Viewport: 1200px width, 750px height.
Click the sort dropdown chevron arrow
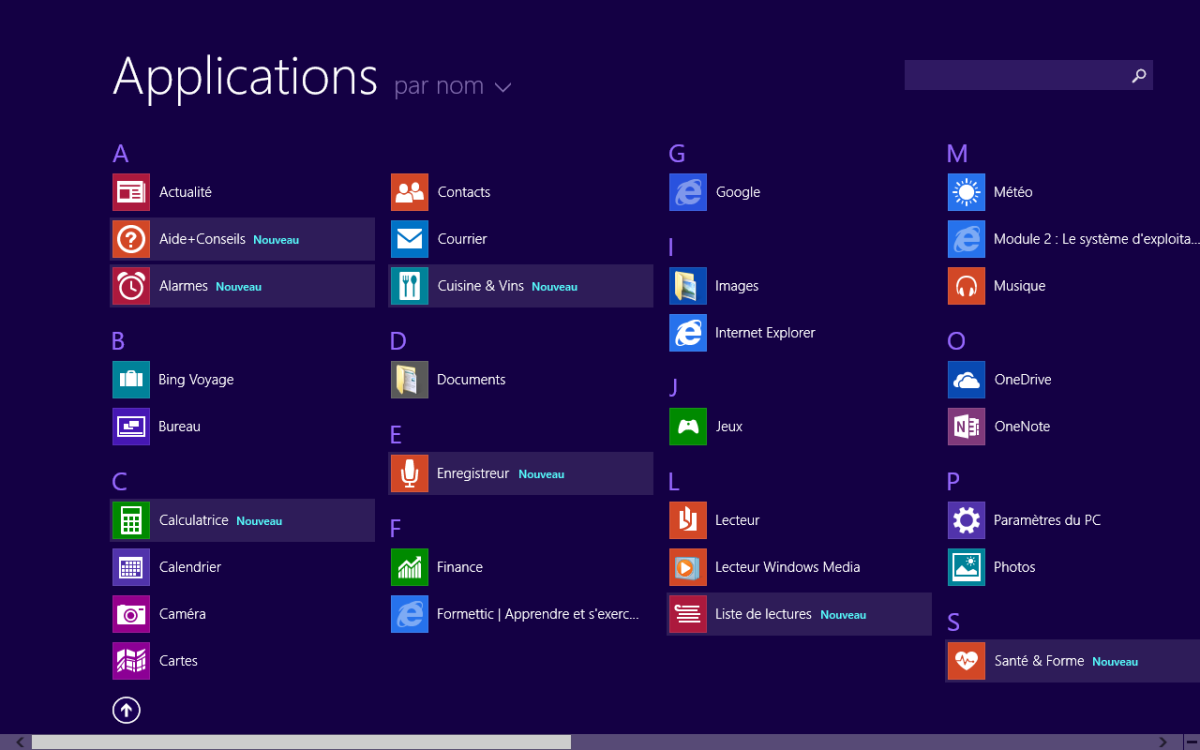(503, 88)
